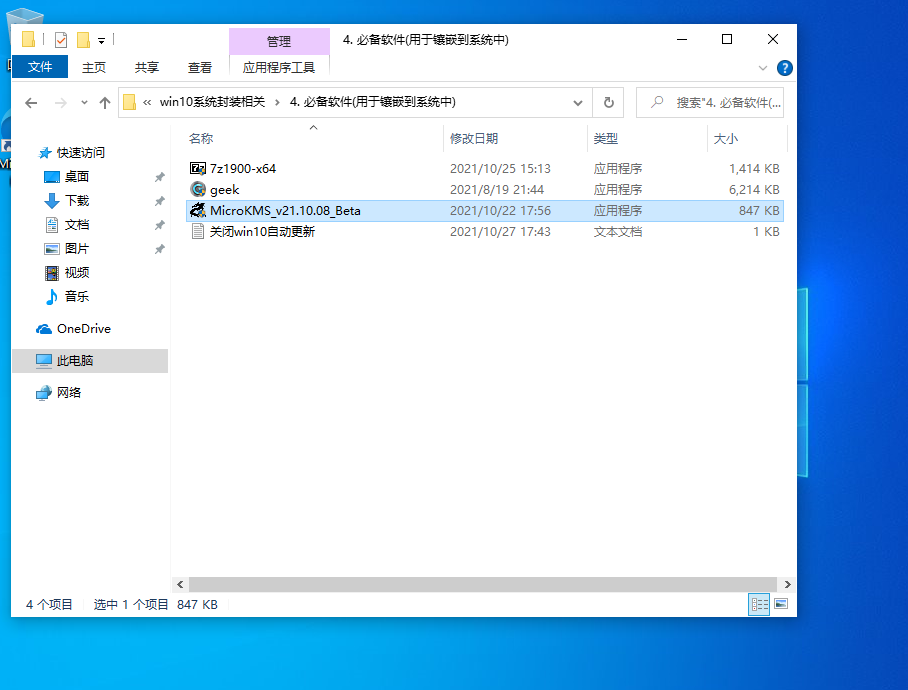Viewport: 908px width, 690px height.
Task: Select the geek application icon
Action: coord(198,189)
